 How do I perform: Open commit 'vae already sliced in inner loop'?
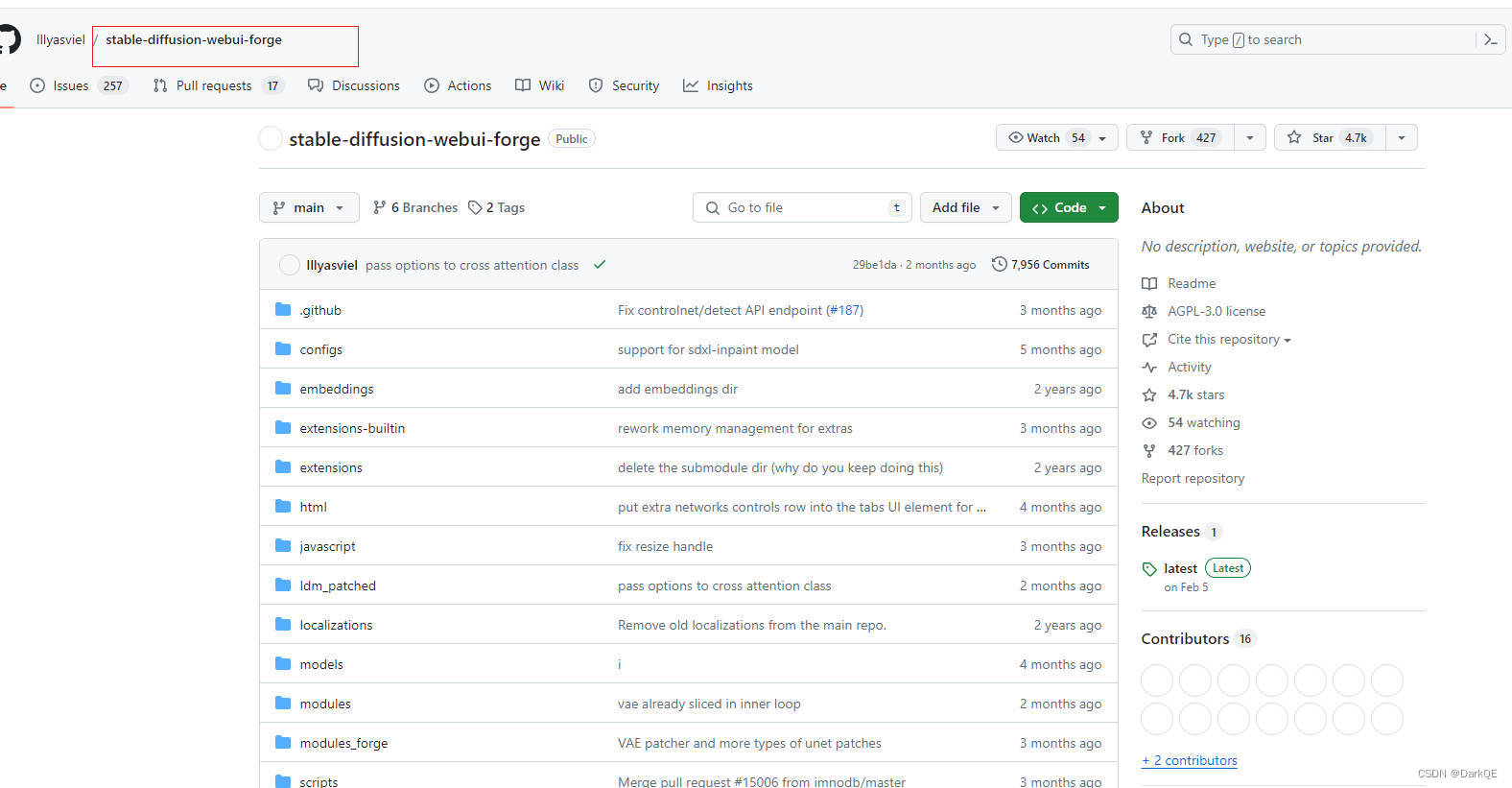click(x=709, y=704)
